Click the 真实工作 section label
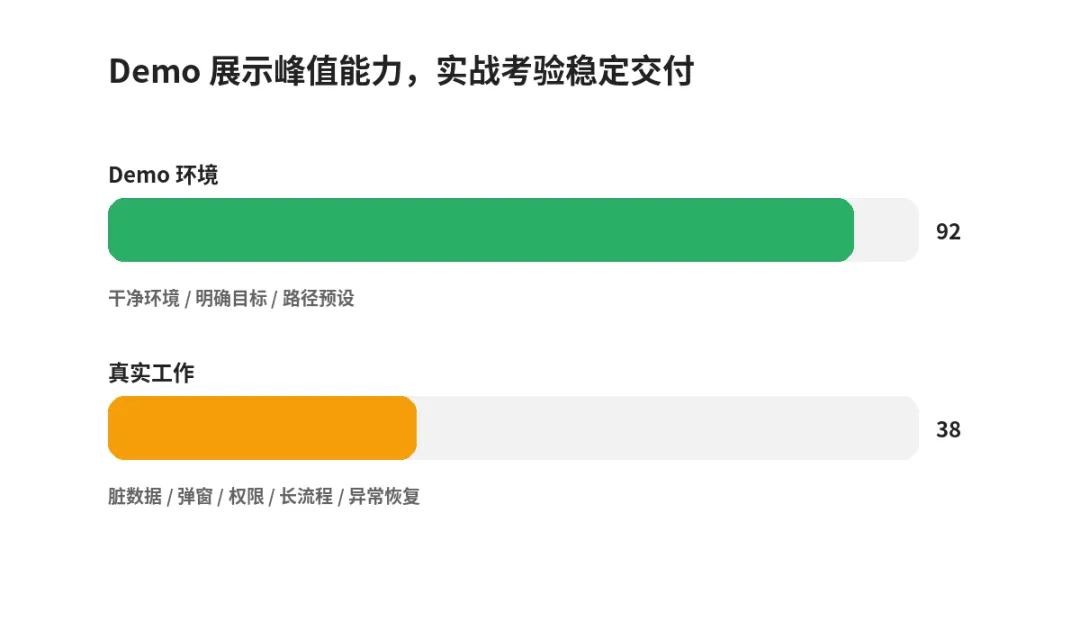This screenshot has width=1080, height=630. [152, 373]
